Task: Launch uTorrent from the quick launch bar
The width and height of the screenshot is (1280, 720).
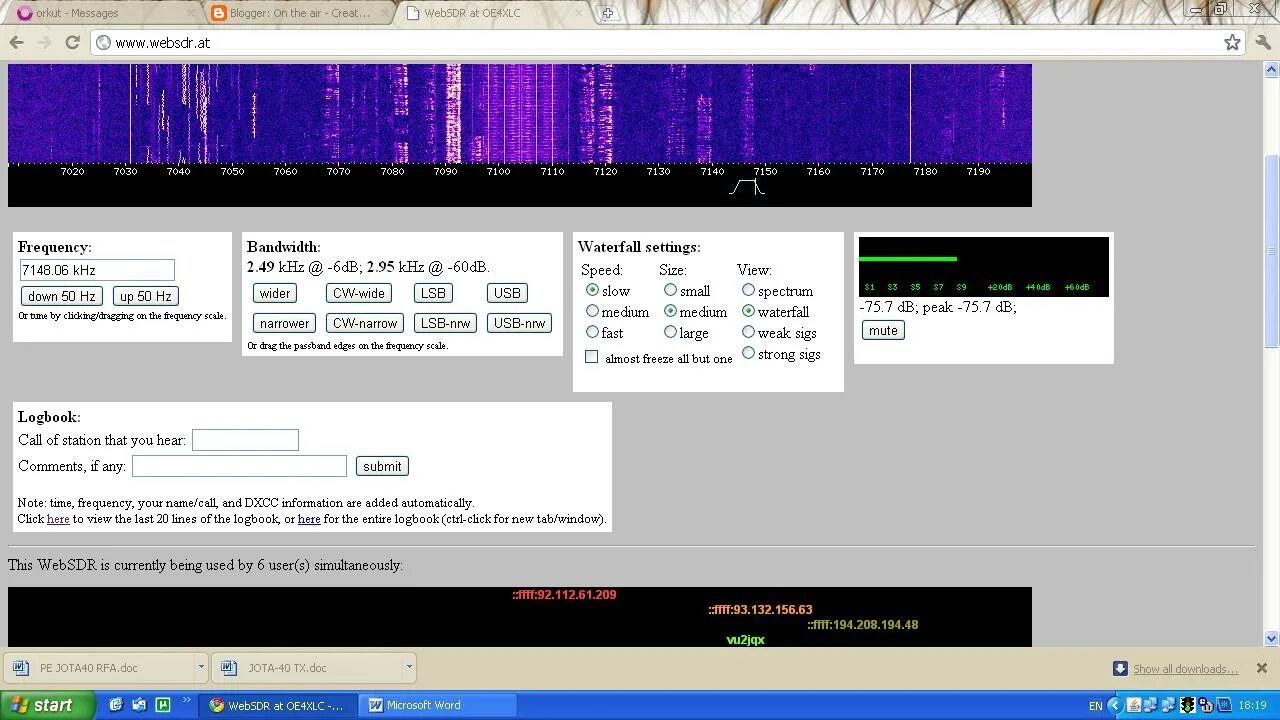Action: [163, 705]
